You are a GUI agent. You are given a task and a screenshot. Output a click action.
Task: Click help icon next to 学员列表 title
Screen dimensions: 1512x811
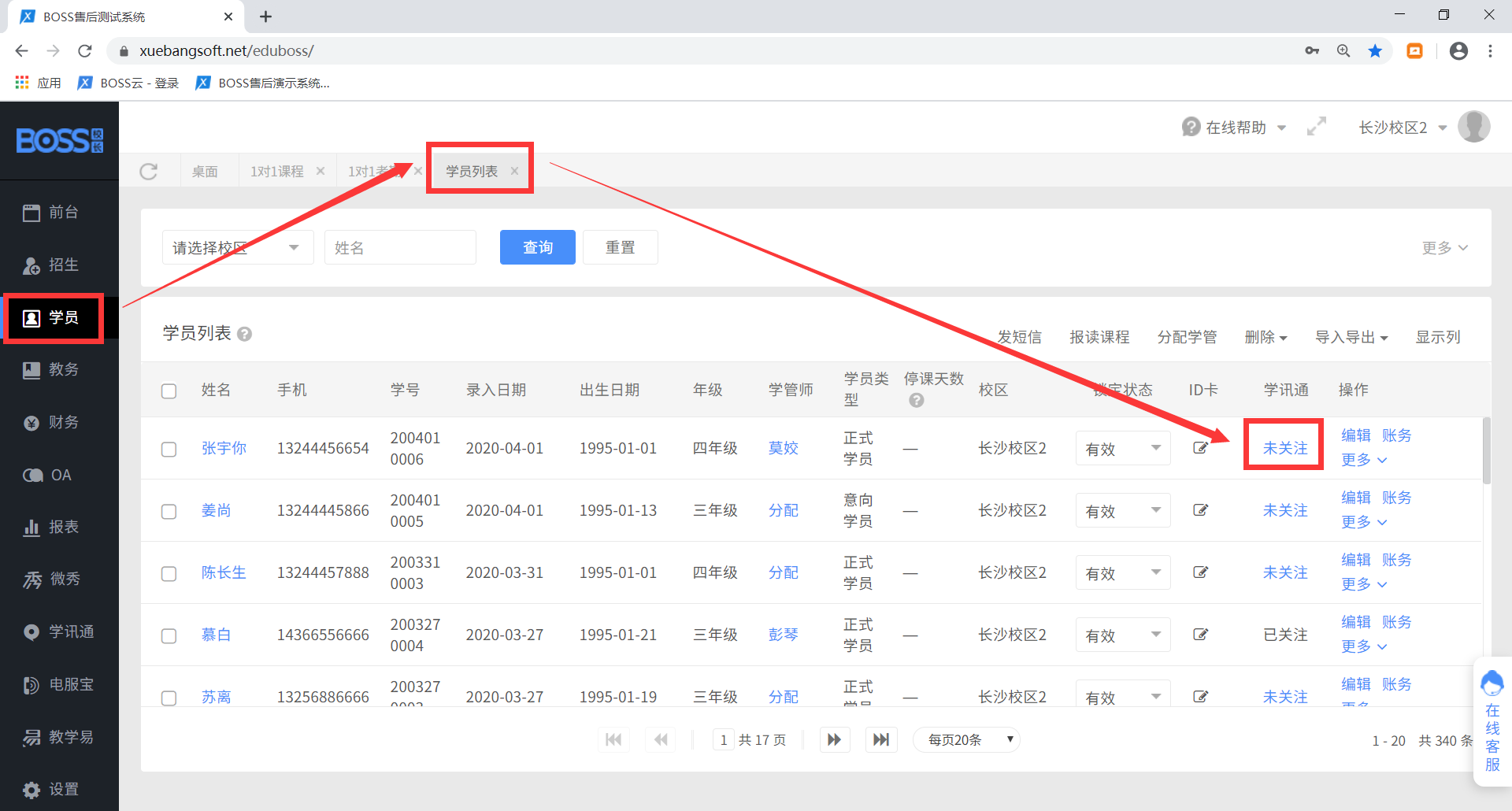(245, 335)
